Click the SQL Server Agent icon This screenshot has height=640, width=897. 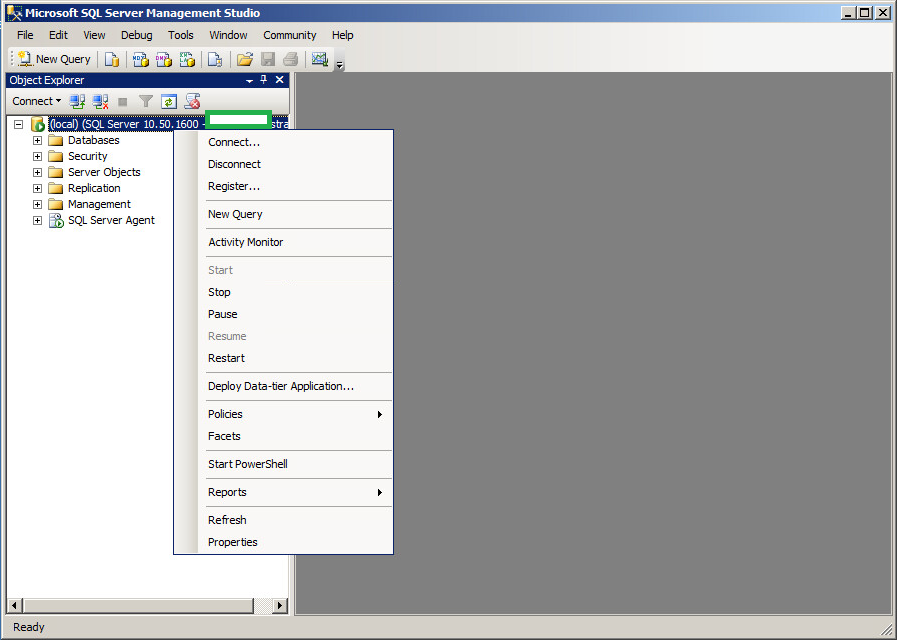click(x=56, y=220)
